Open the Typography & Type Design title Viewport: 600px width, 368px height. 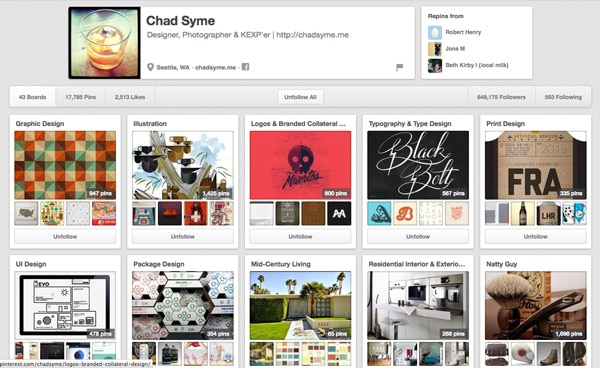coord(410,124)
